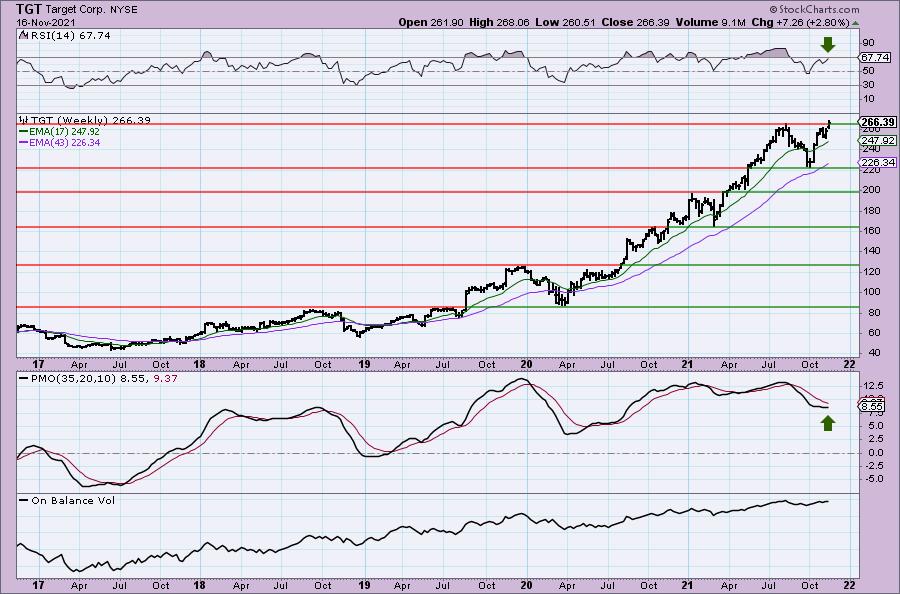The image size is (900, 594).
Task: Click the 266.39 last-price tag on the right axis
Action: 876,122
